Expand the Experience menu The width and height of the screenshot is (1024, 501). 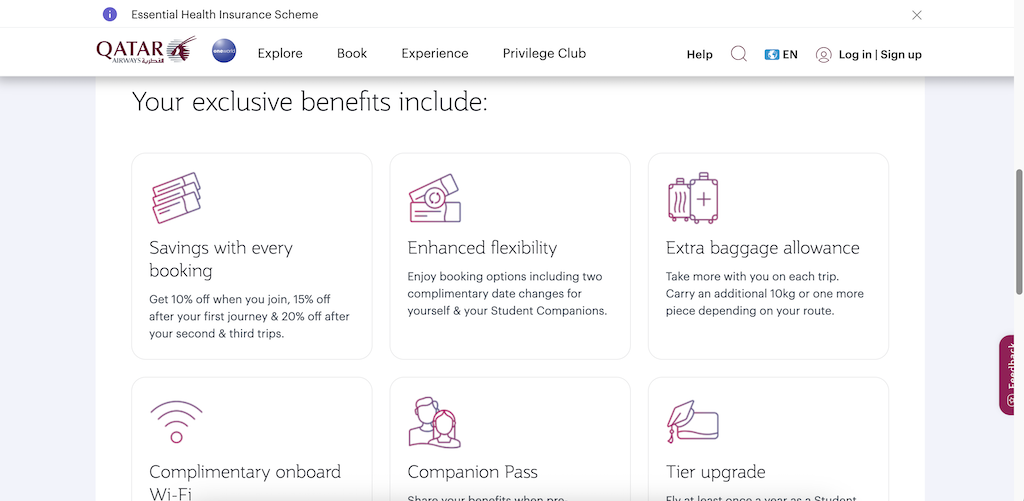(435, 54)
